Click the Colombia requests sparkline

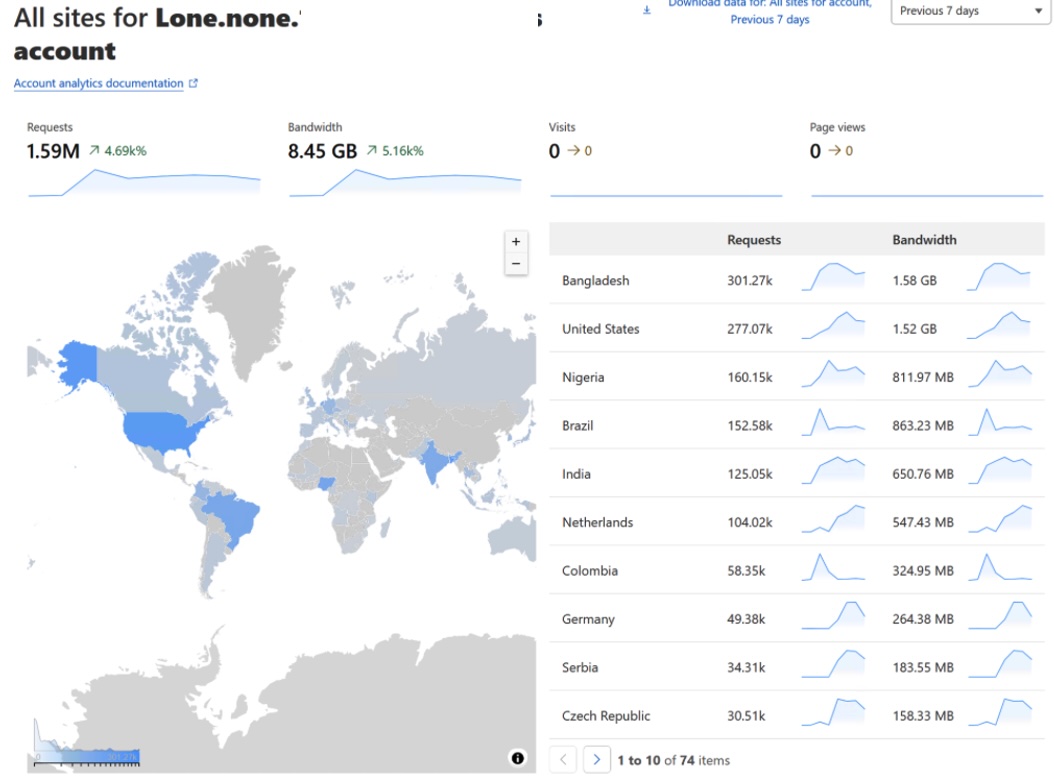tap(833, 567)
